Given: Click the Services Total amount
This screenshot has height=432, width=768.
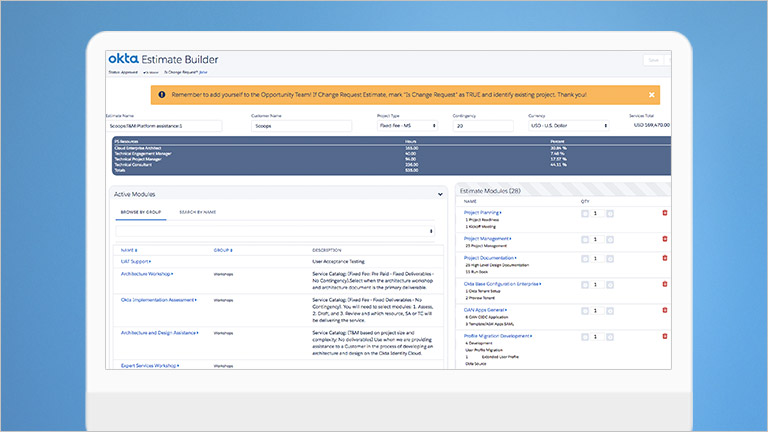Looking at the screenshot, I should (651, 125).
